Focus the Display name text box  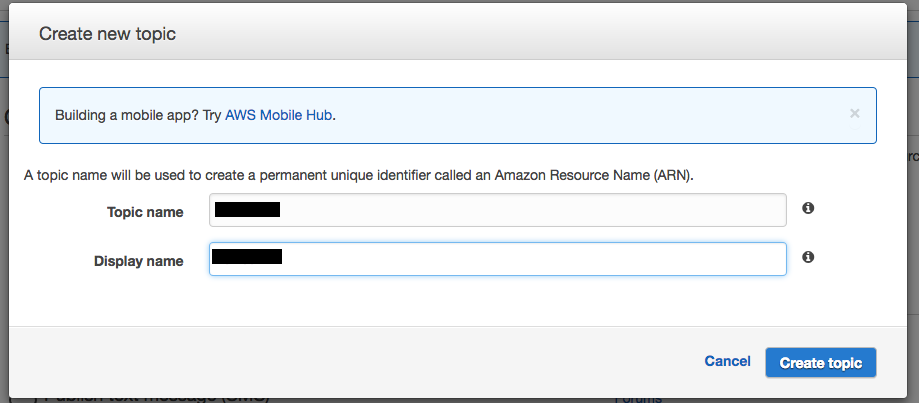530,259
